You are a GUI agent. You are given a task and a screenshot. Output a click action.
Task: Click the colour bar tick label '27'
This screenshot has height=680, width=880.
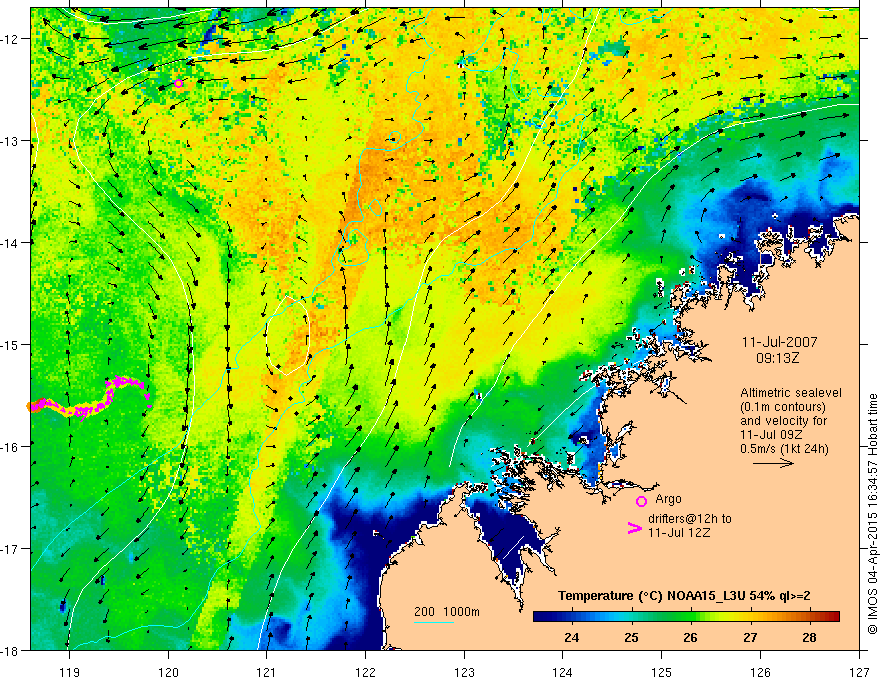click(x=750, y=638)
